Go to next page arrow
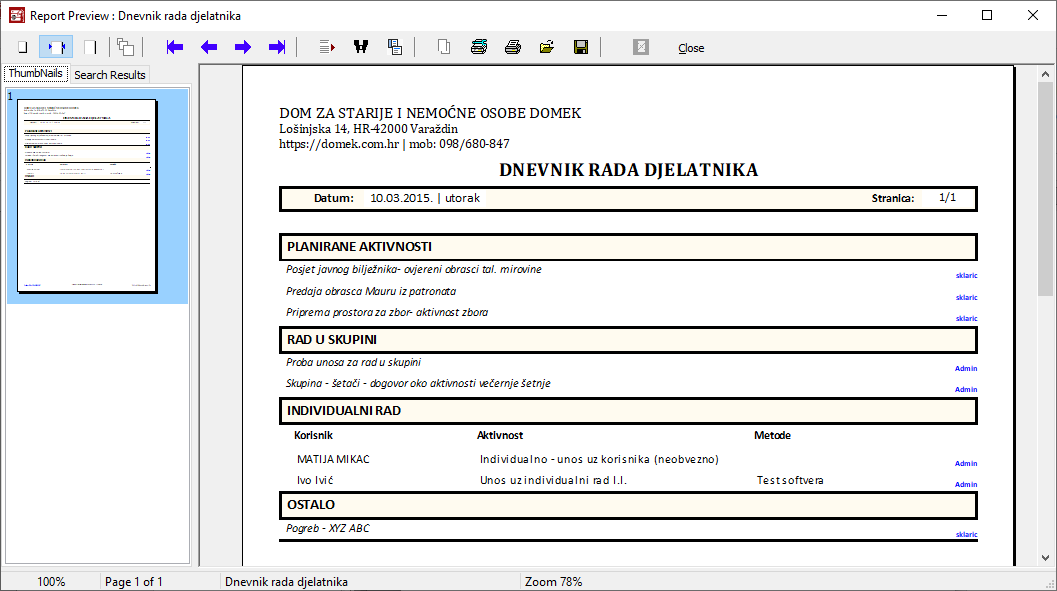This screenshot has height=591, width=1057. [x=243, y=47]
